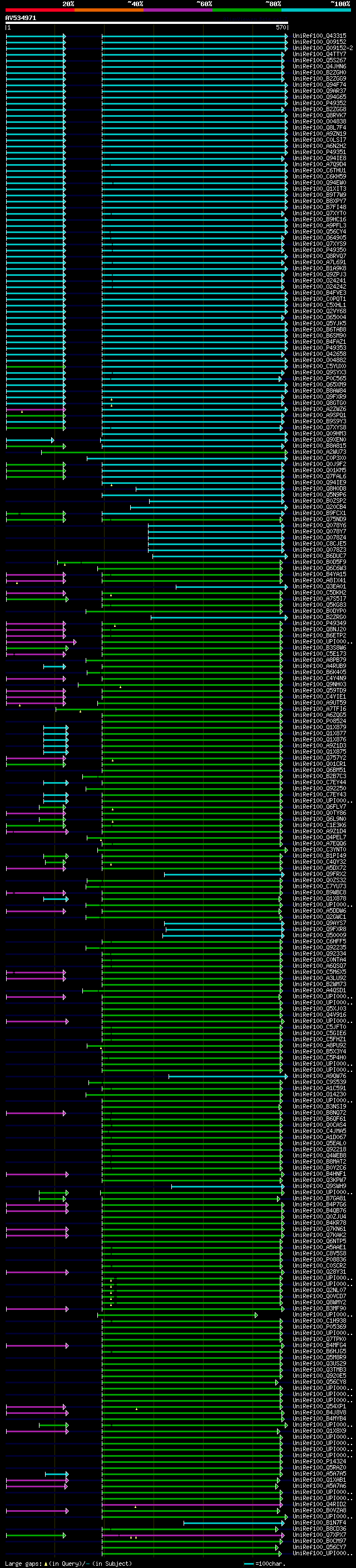
Task: Open the UniRef100_Q92250 hit
Action: 319,788
